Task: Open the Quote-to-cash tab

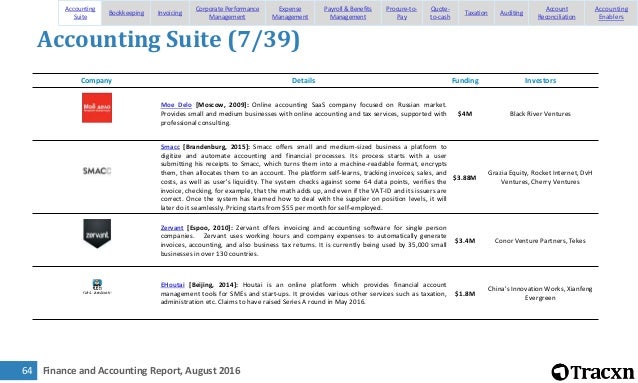Action: (x=440, y=13)
